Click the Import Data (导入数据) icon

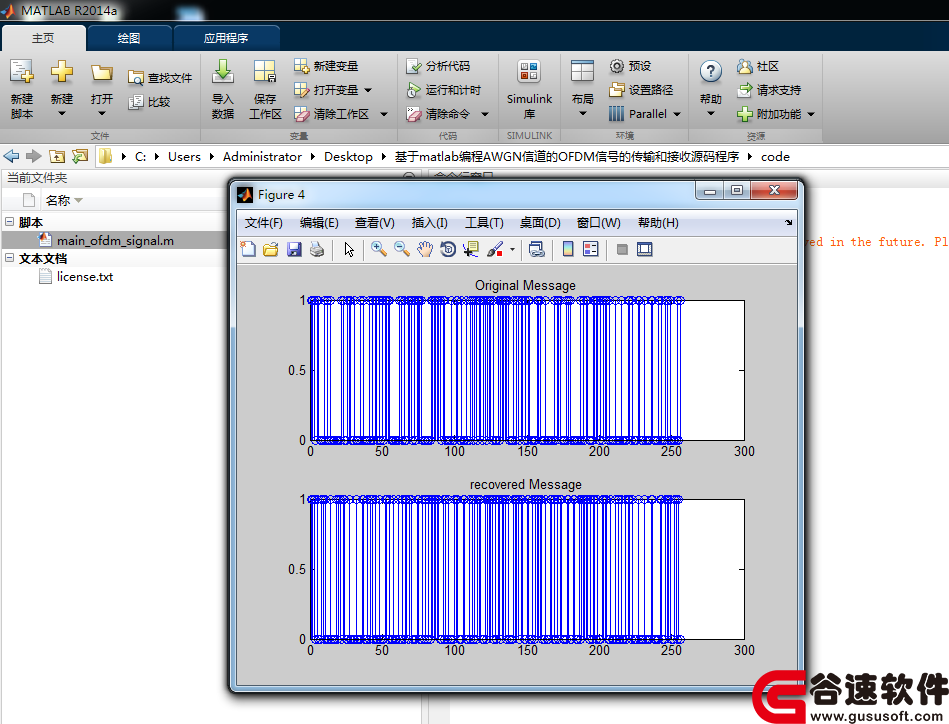point(223,72)
